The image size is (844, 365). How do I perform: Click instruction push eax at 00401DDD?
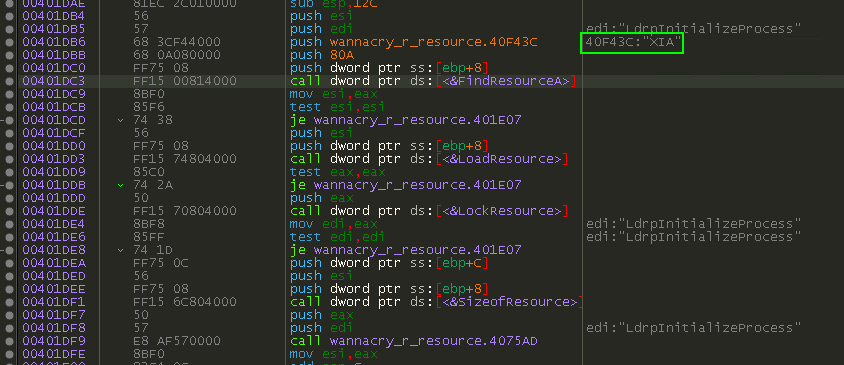[321, 198]
